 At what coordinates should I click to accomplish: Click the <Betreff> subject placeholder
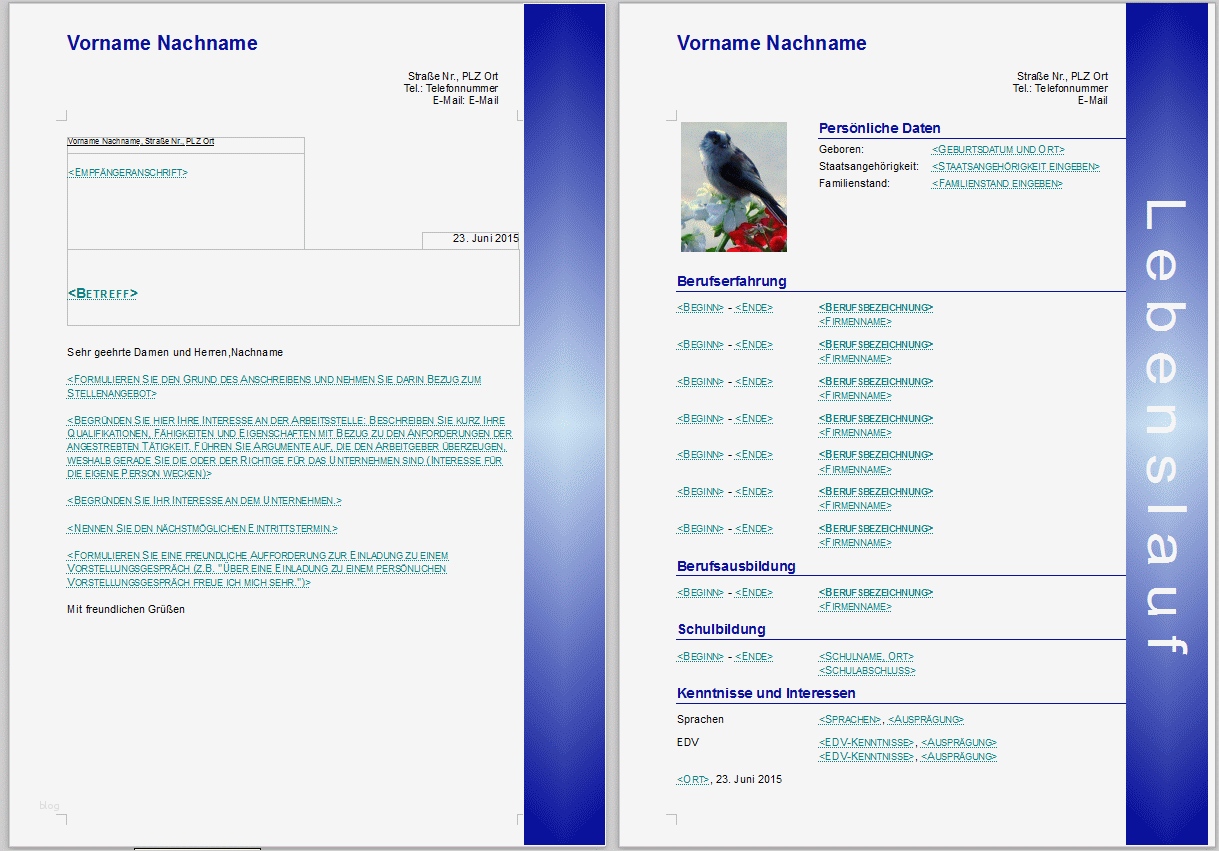click(103, 293)
